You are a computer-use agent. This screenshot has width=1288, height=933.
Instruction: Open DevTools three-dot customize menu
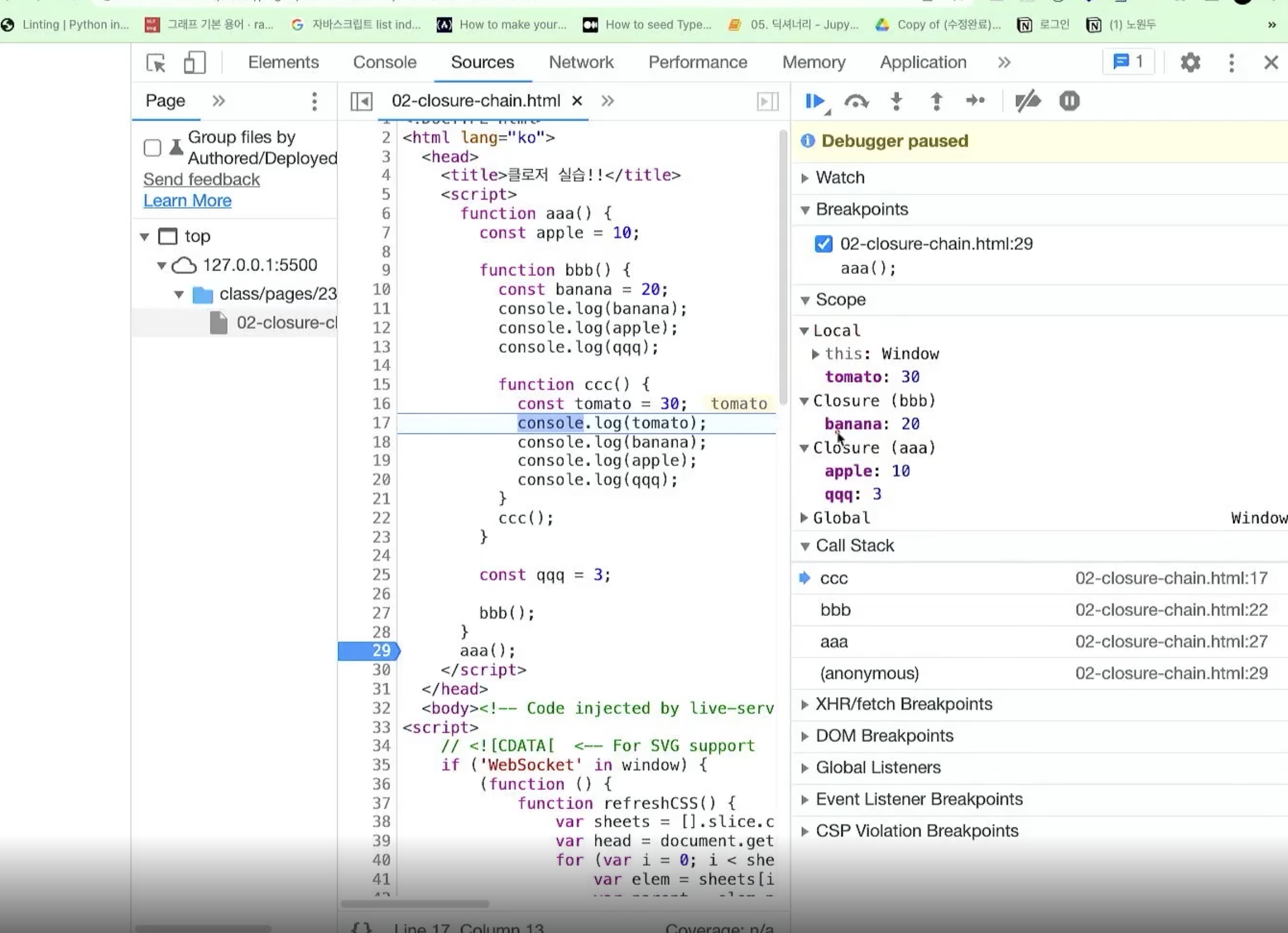[1231, 62]
